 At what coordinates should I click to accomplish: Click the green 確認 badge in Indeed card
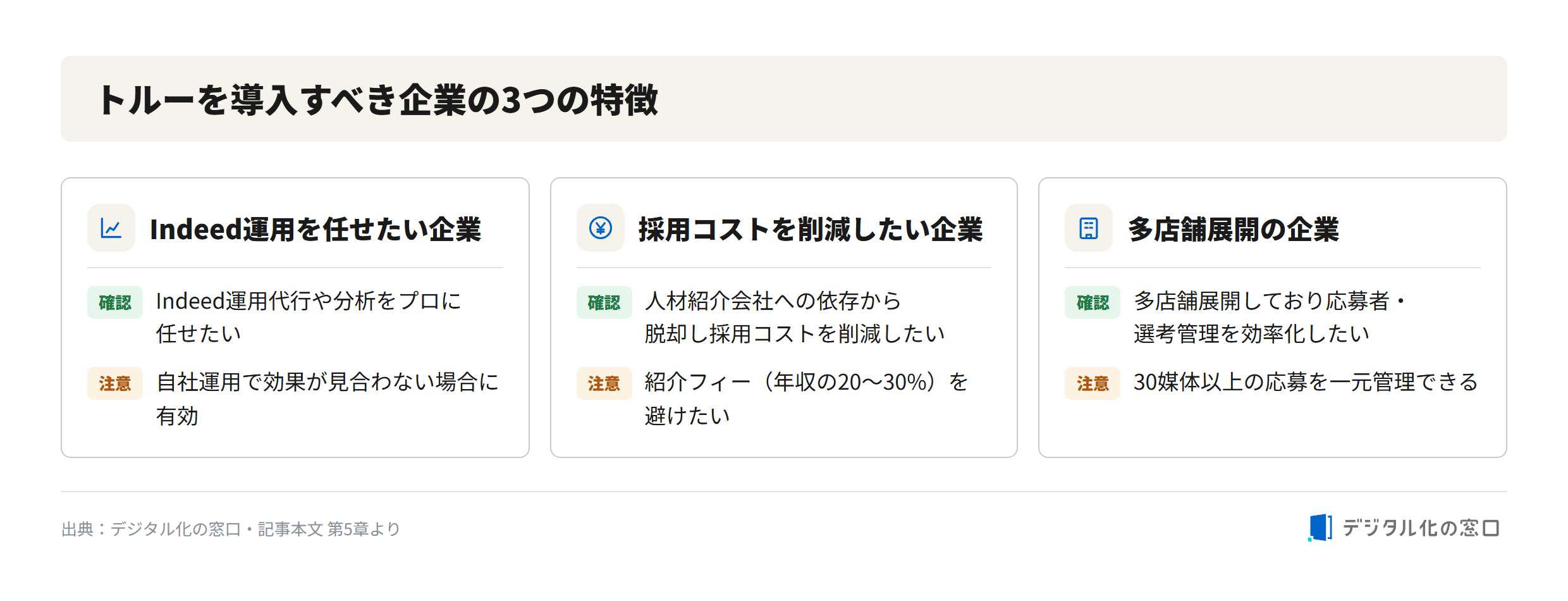coord(115,302)
